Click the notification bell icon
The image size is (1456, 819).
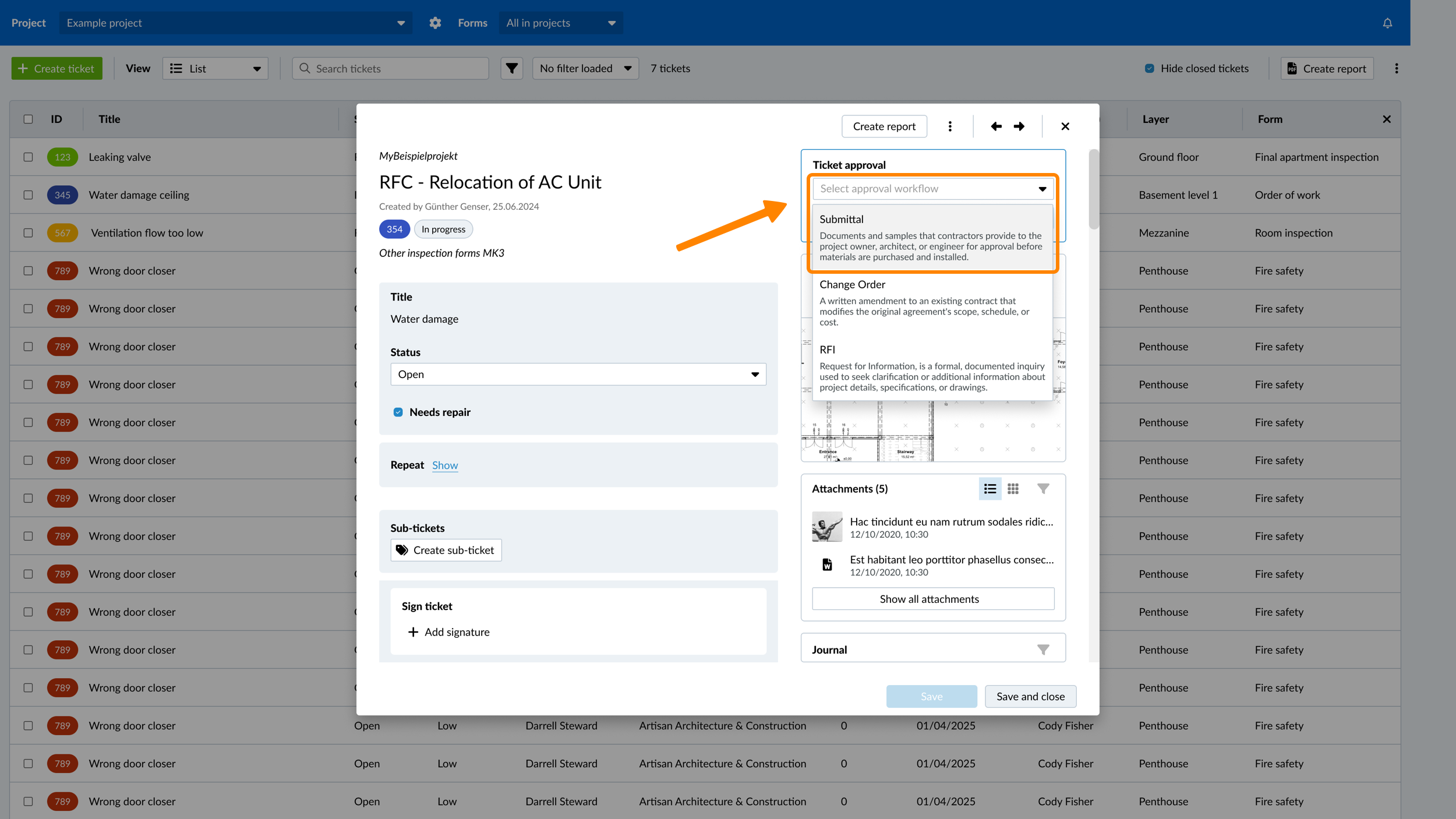(x=1387, y=23)
